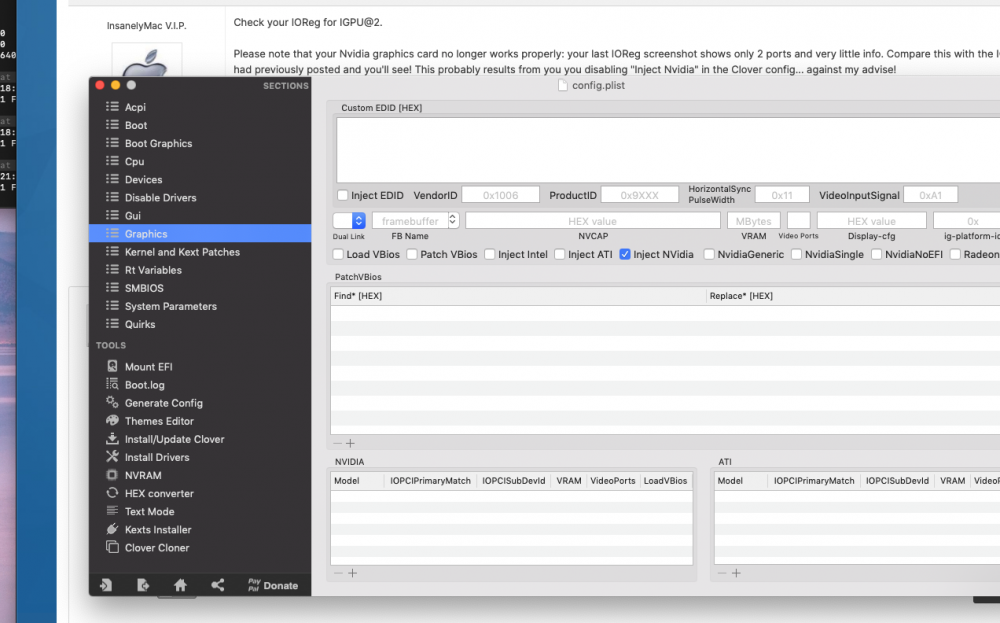Enable the NvidiaSingle checkbox
This screenshot has height=623, width=1000.
[797, 254]
